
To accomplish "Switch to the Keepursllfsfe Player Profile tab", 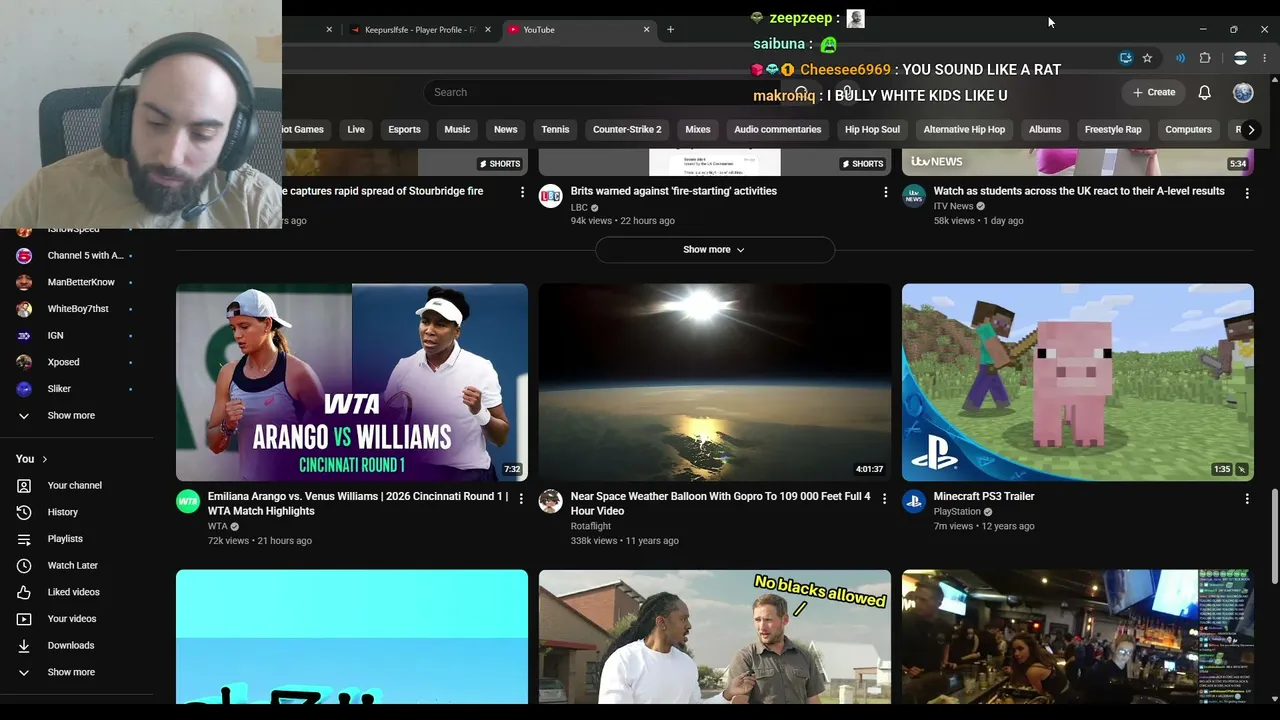I will 419,29.
